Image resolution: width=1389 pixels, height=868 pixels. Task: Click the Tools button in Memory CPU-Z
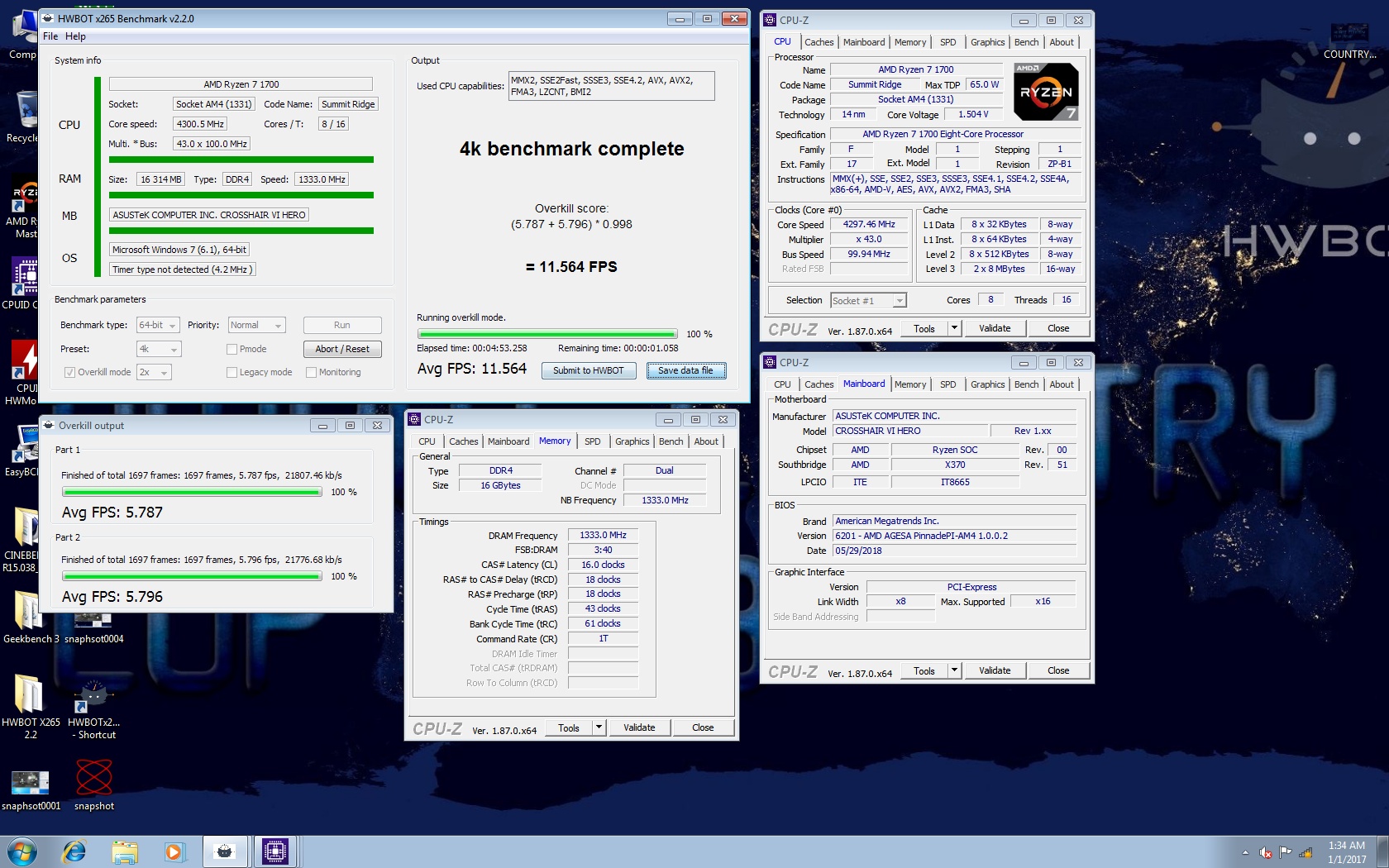coord(568,727)
